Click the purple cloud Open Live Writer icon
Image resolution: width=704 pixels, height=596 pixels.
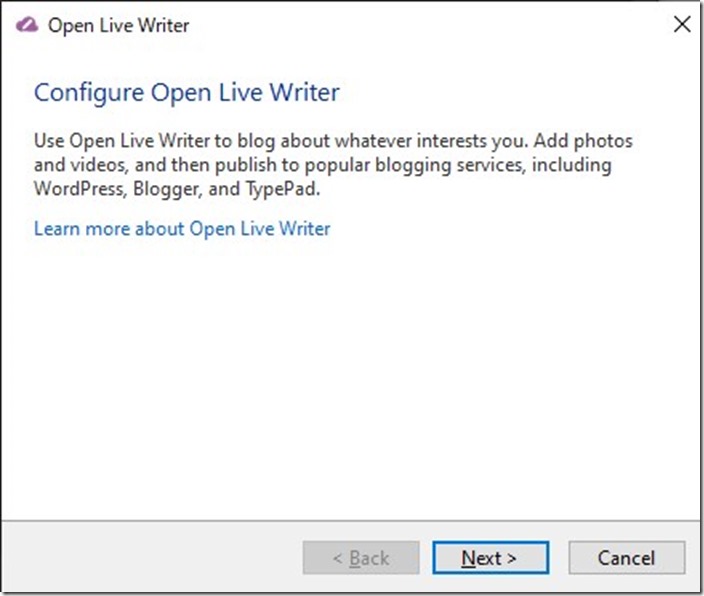tap(27, 25)
